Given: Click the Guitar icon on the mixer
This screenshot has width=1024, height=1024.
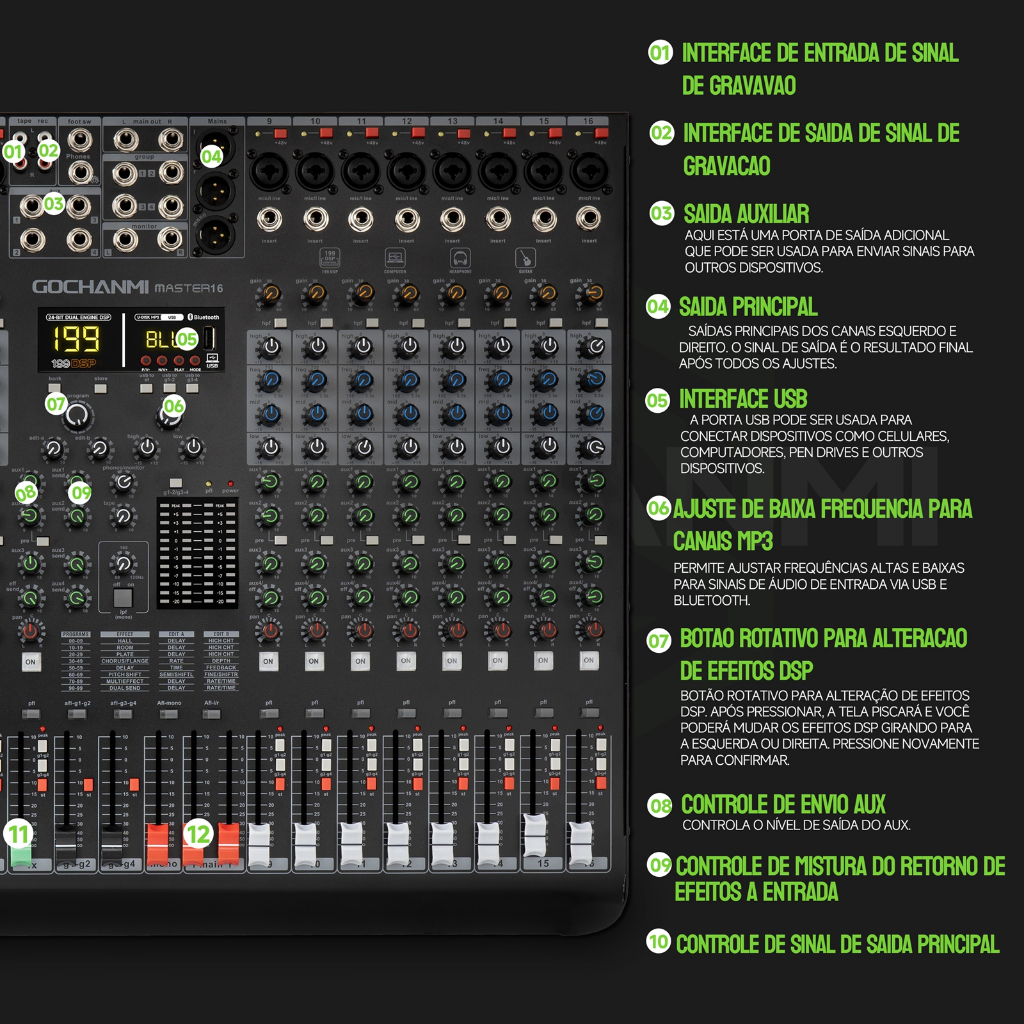Looking at the screenshot, I should [x=524, y=258].
